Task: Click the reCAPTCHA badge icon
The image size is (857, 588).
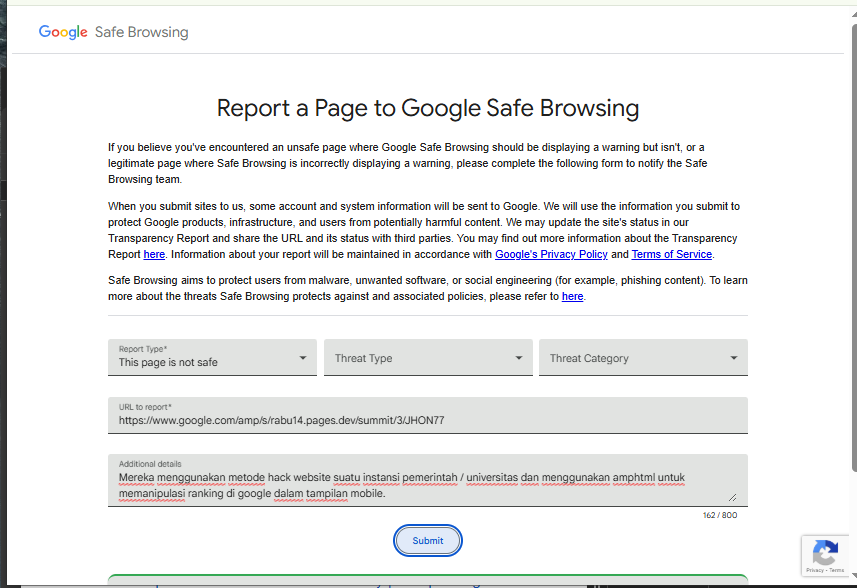Action: (x=825, y=552)
